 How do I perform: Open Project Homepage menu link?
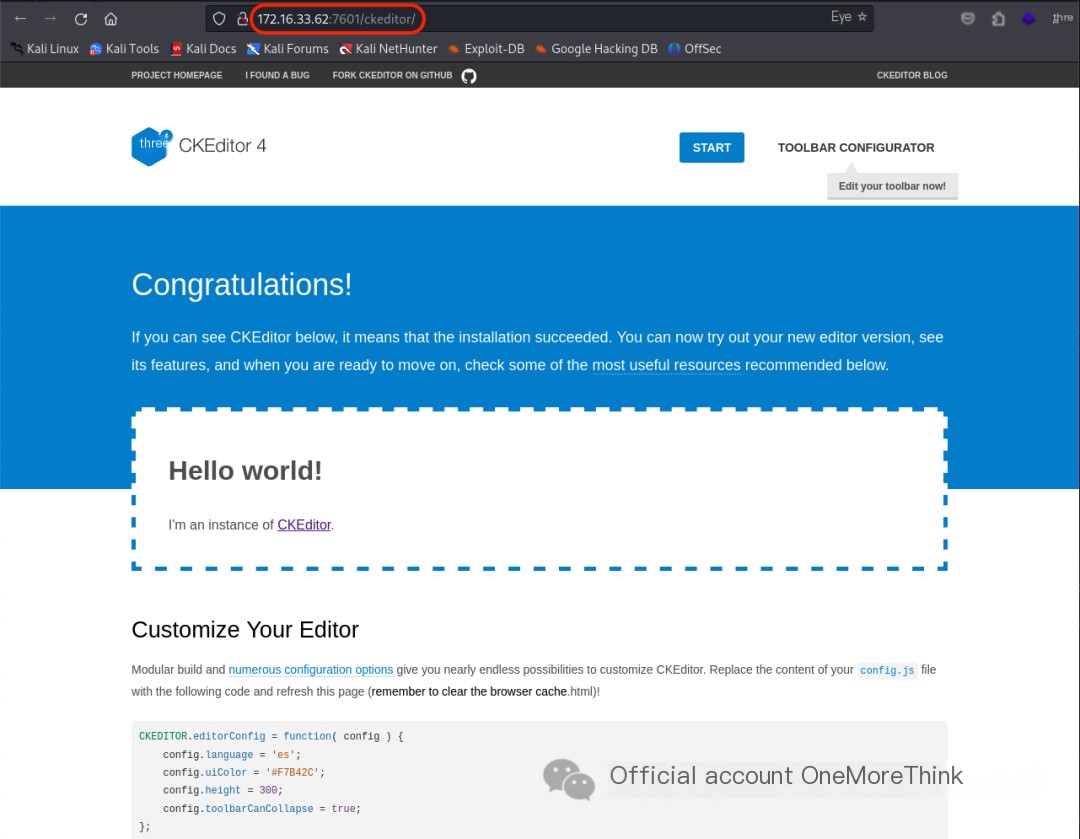point(176,75)
